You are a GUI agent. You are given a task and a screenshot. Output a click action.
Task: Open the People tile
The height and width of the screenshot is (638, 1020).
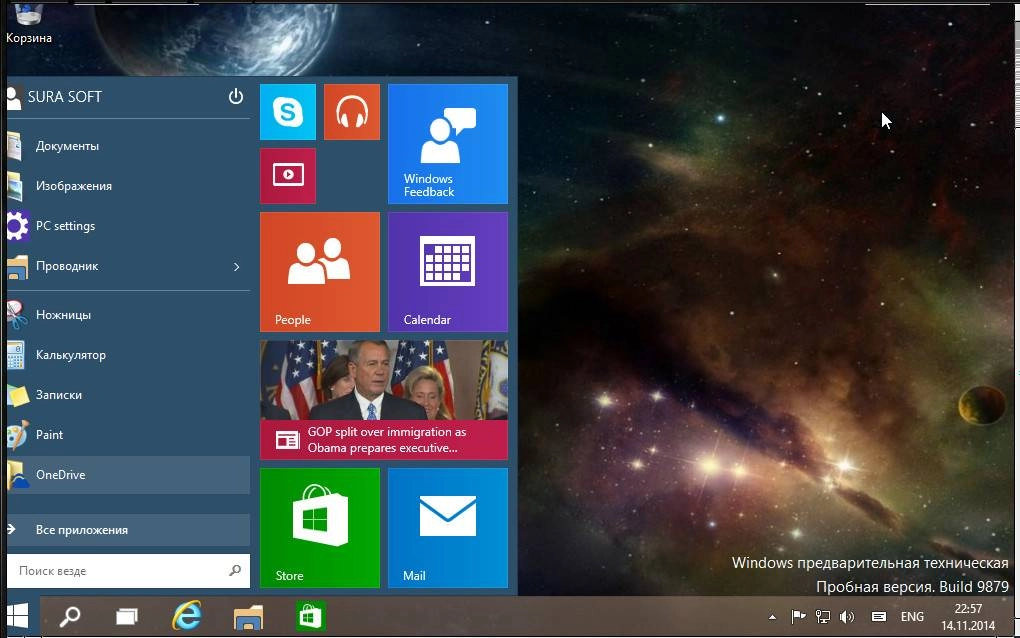pyautogui.click(x=319, y=272)
